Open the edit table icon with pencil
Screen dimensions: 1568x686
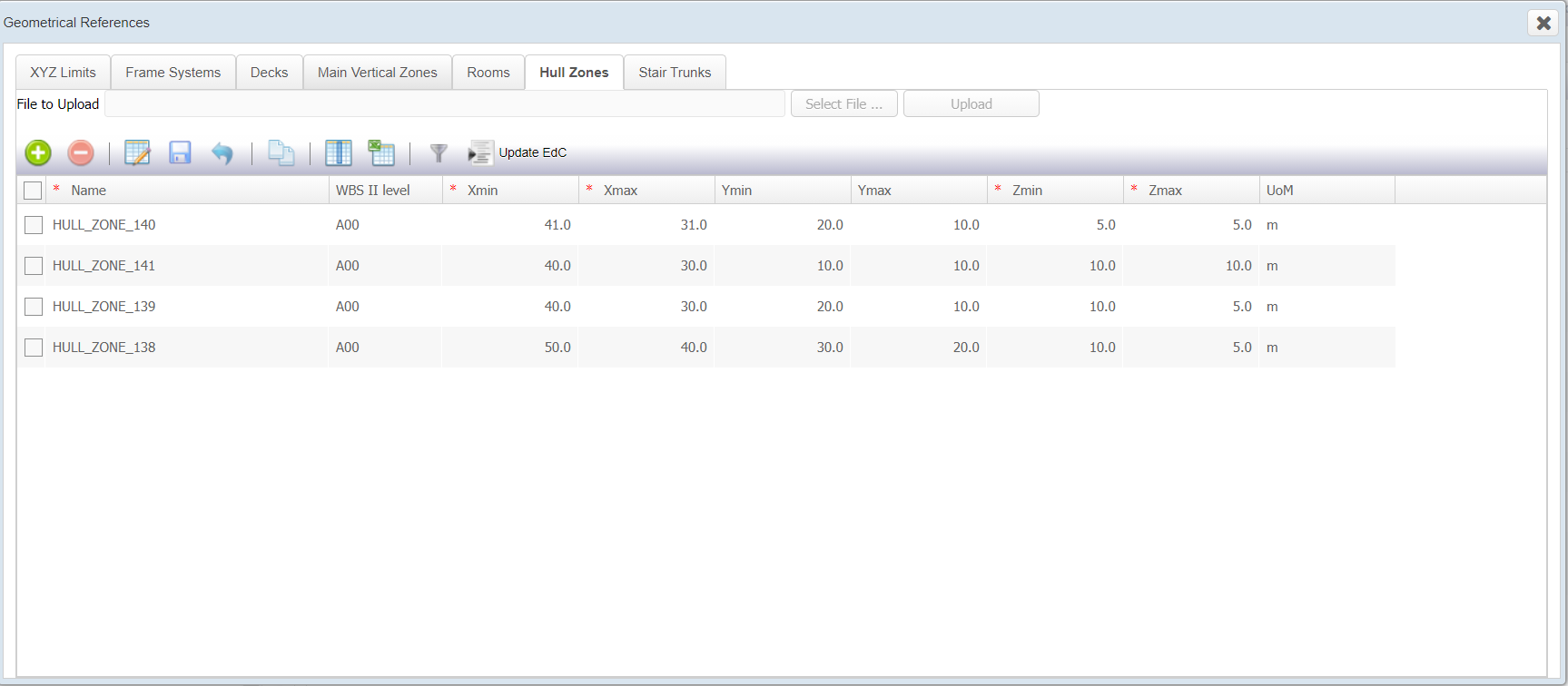137,152
